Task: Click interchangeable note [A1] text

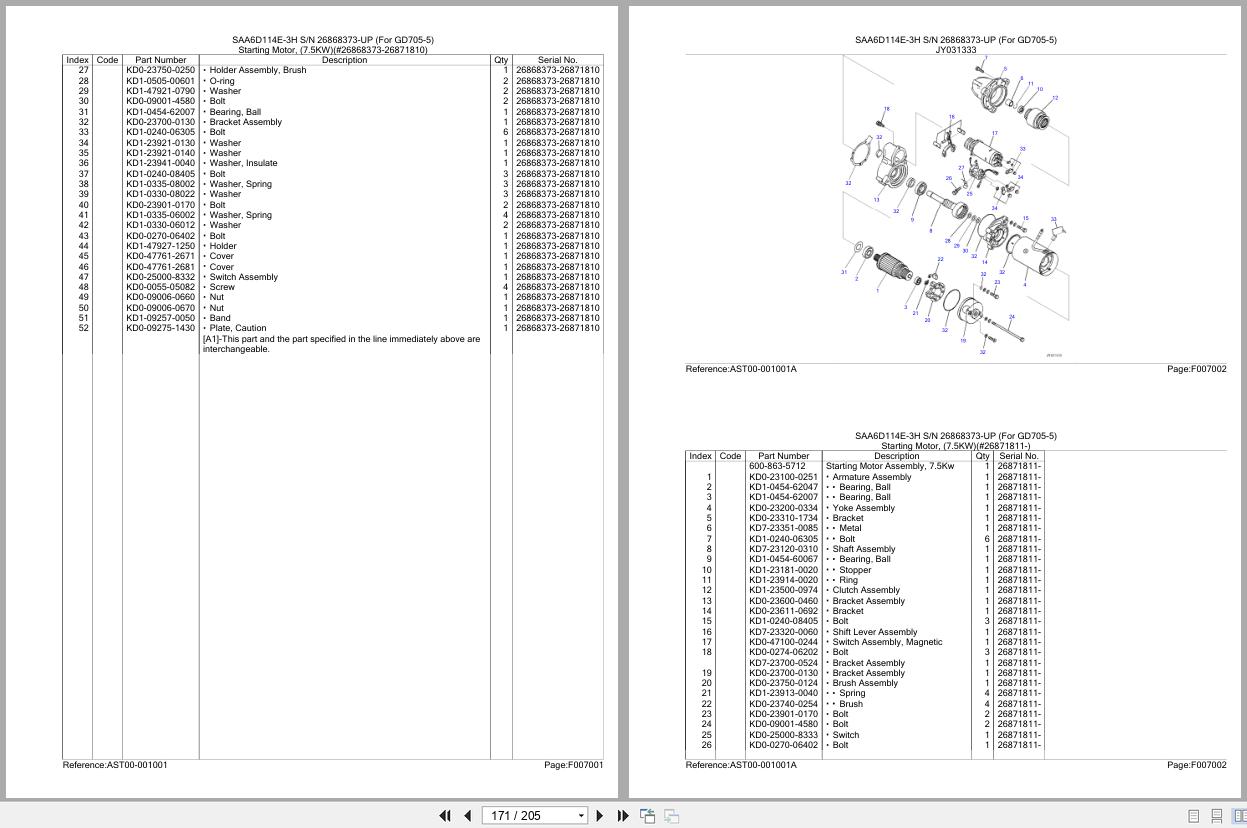Action: pyautogui.click(x=341, y=344)
